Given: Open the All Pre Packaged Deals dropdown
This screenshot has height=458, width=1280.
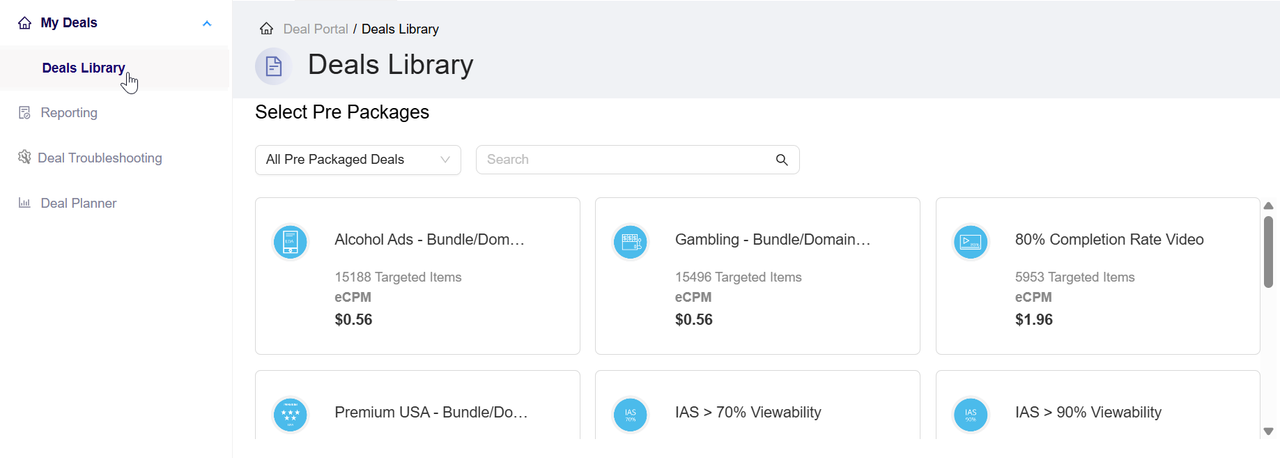Looking at the screenshot, I should pyautogui.click(x=358, y=160).
